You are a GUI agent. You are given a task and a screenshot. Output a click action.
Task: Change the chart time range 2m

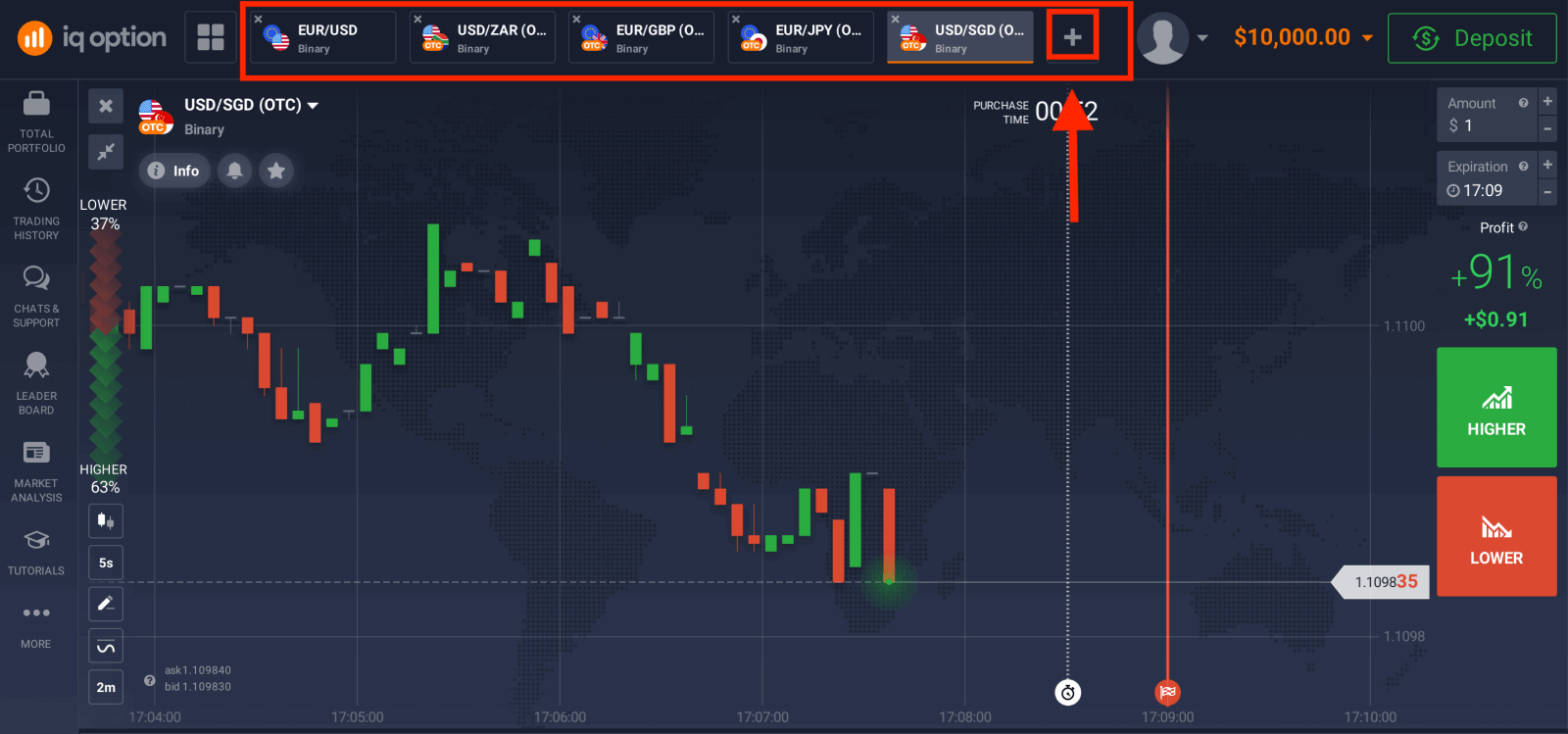(106, 687)
